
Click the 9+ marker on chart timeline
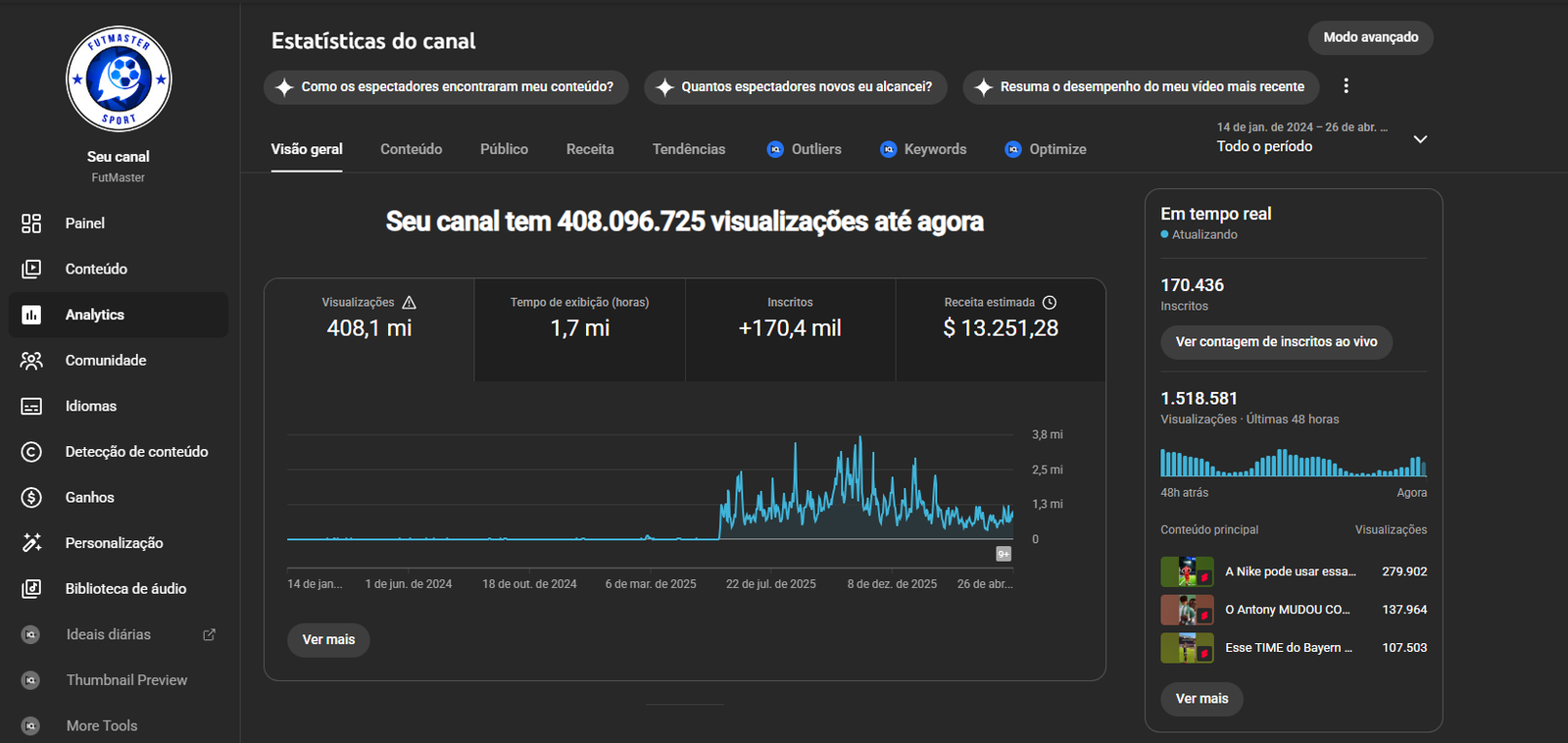coord(1004,554)
